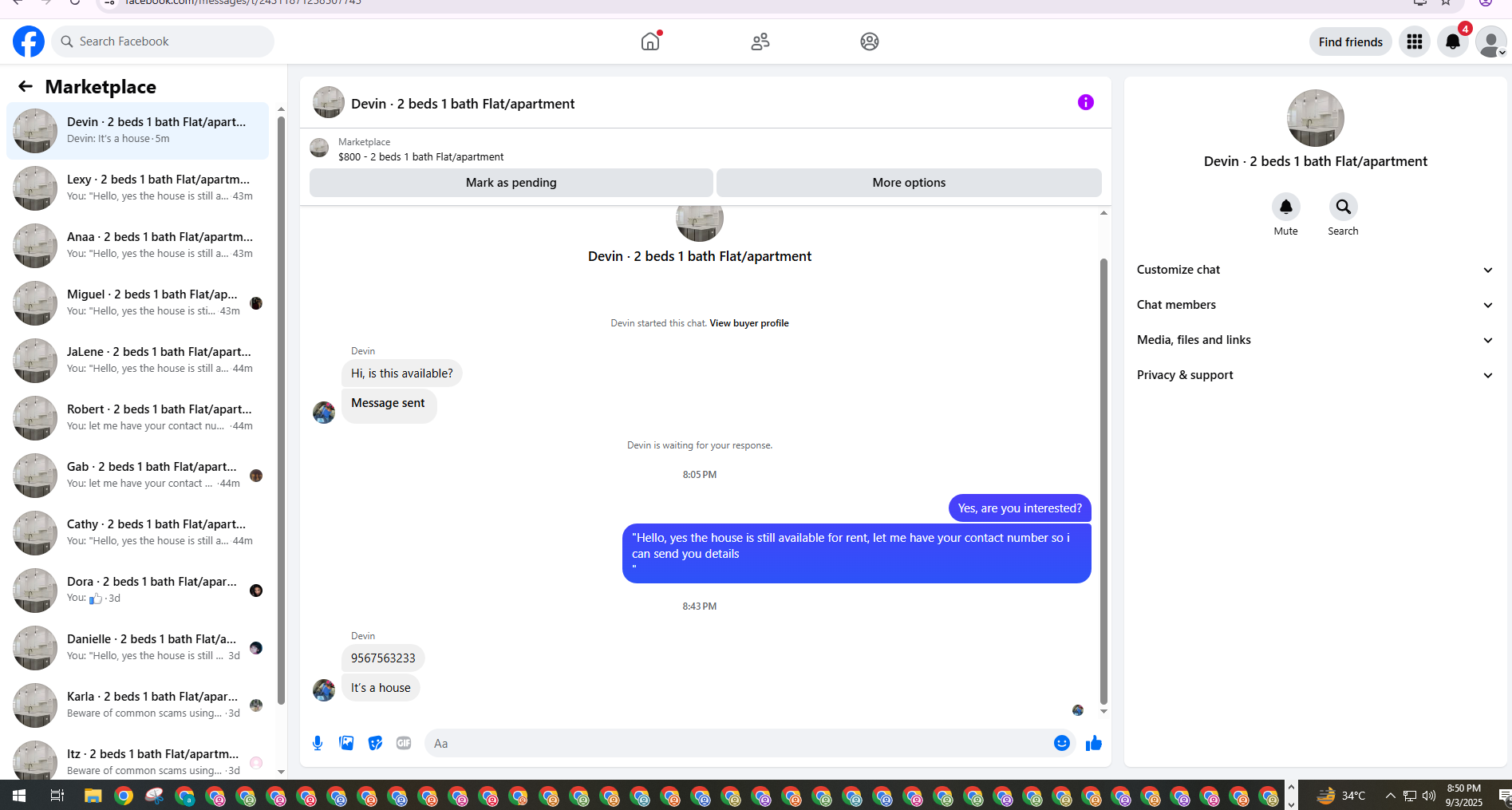Click the 'Yes, are you interested?' message
The width and height of the screenshot is (1512, 810).
tap(1020, 508)
